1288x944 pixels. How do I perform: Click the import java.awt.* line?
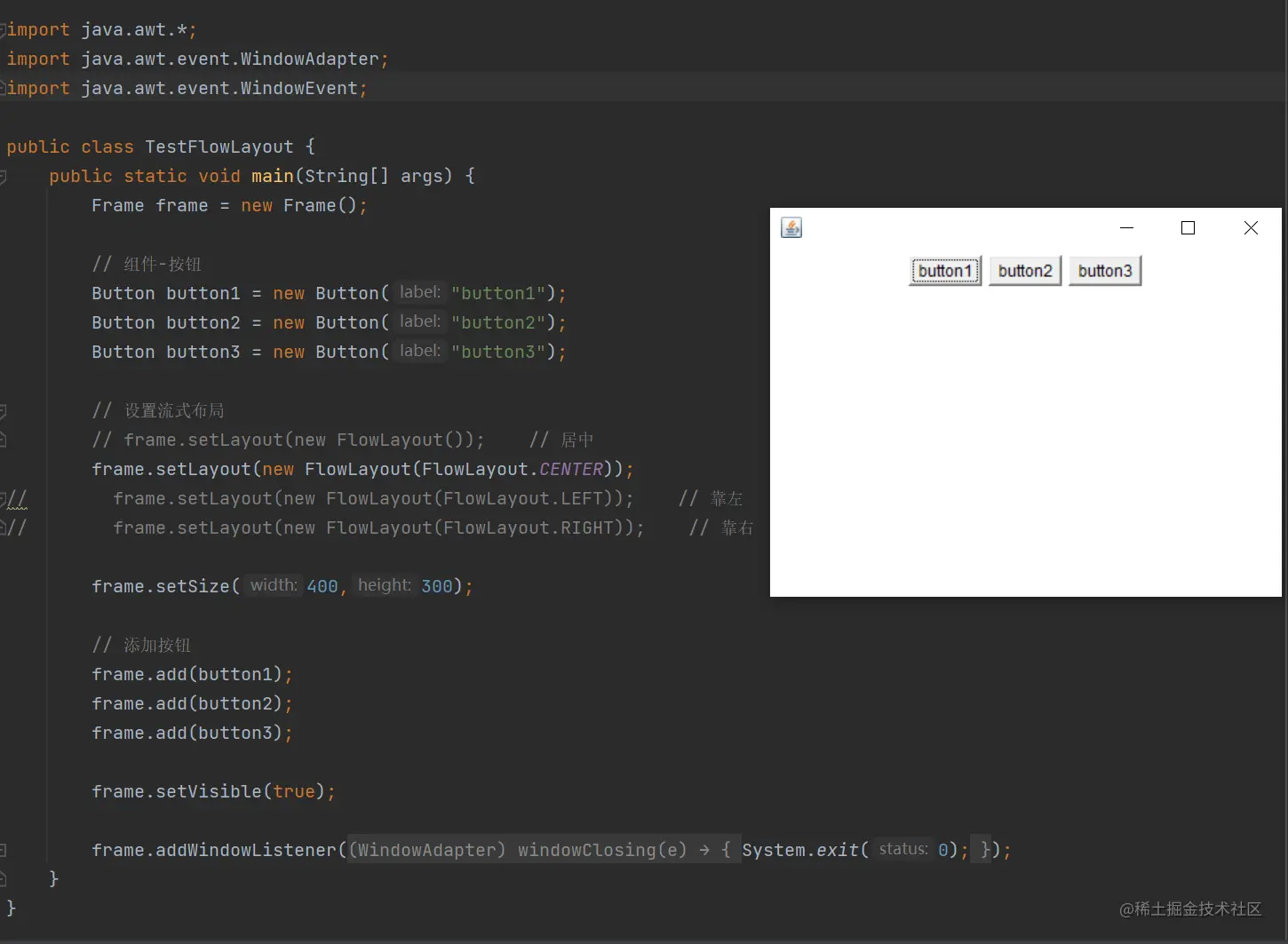(x=101, y=29)
